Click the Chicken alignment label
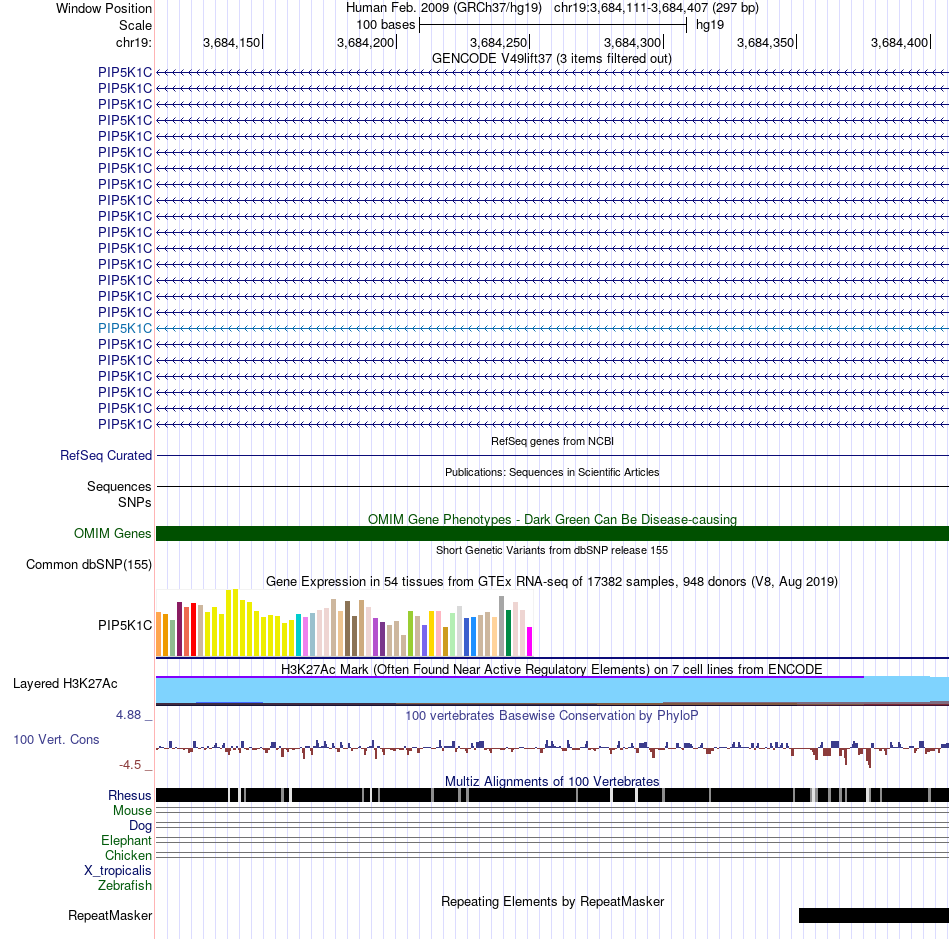Screen dimensions: 950x939 (x=128, y=855)
